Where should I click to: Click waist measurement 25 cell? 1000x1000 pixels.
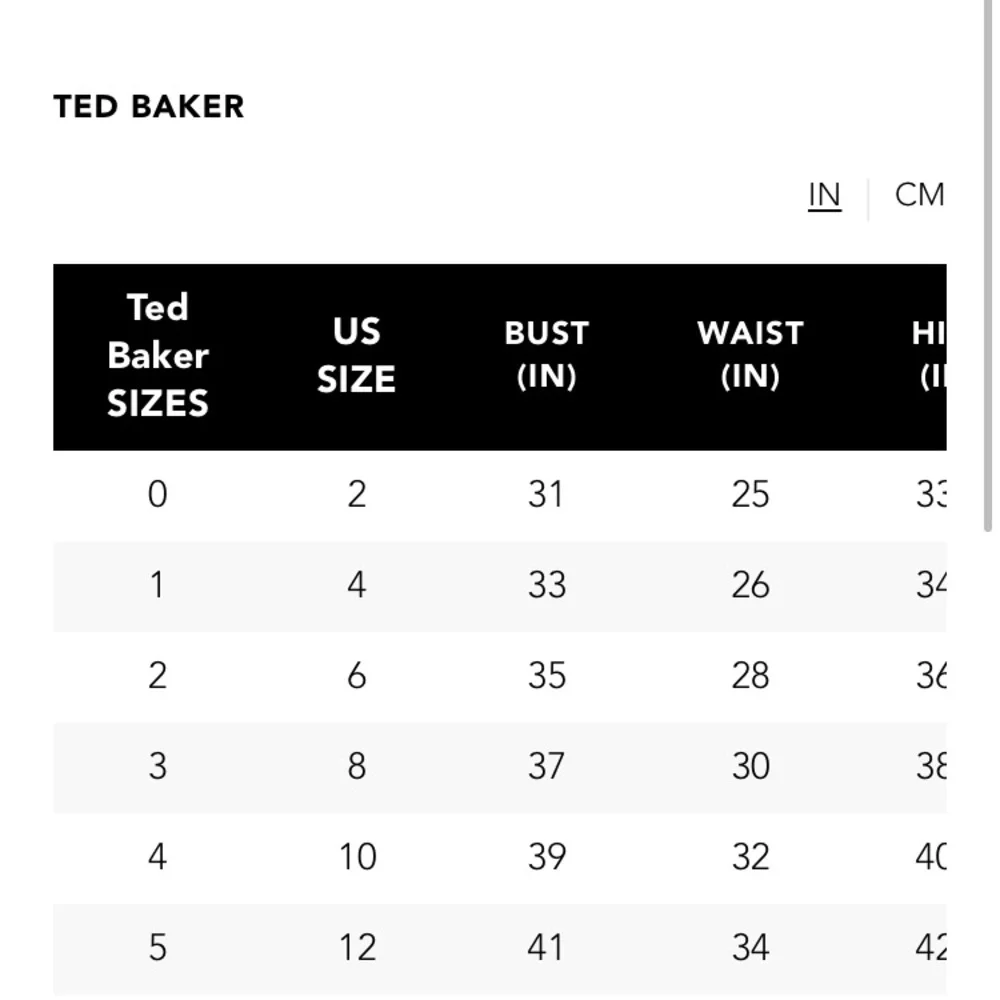[x=750, y=494]
